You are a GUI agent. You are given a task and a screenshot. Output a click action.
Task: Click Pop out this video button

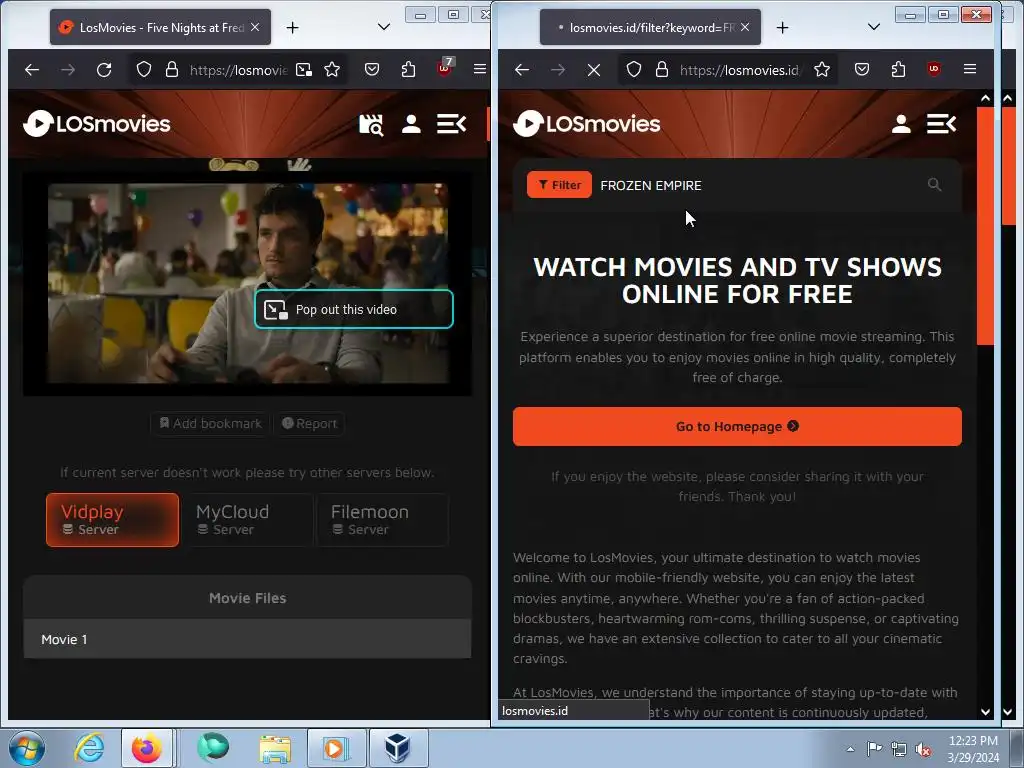coord(354,309)
